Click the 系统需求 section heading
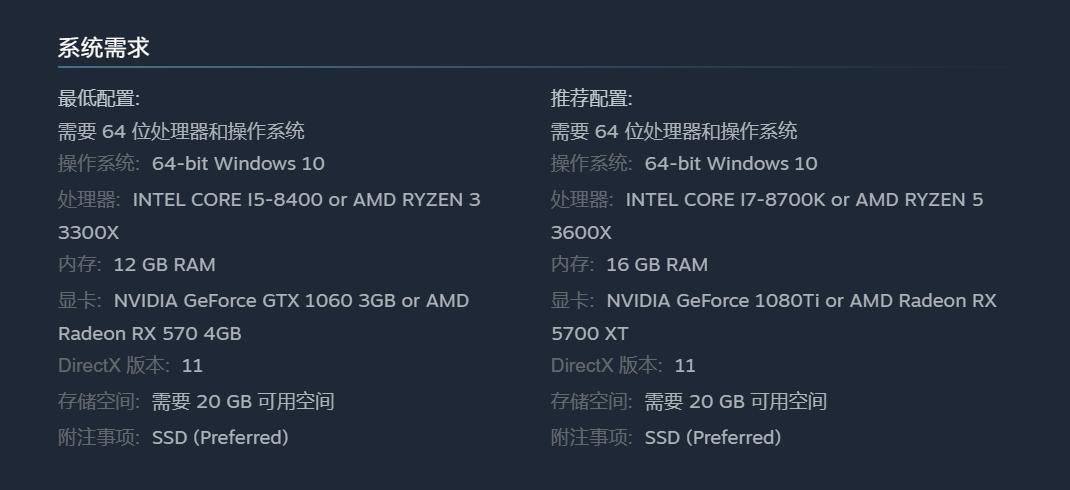 tap(104, 48)
